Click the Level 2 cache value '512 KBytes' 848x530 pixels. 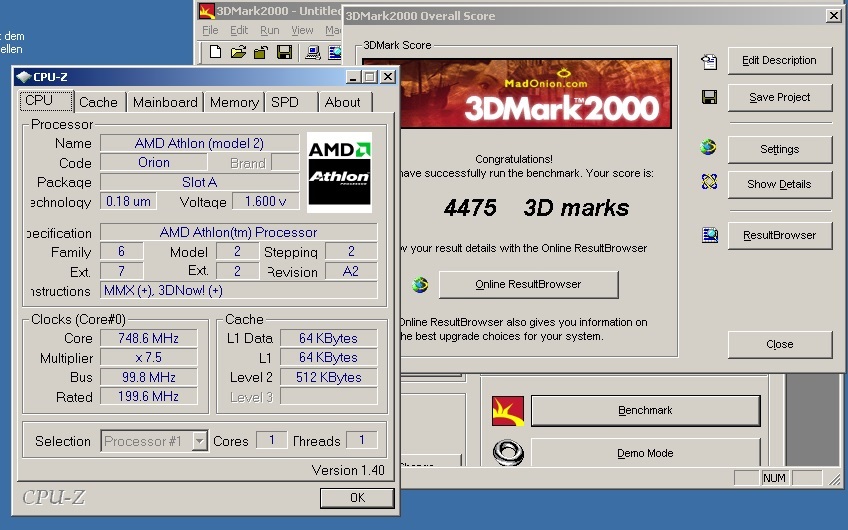click(328, 377)
